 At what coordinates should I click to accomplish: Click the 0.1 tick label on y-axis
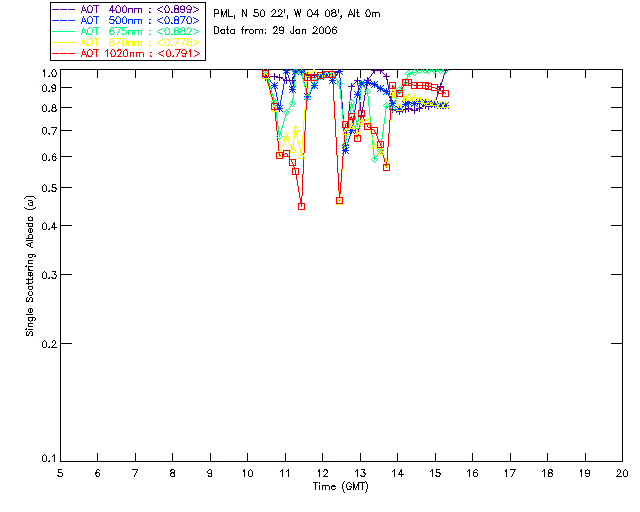click(x=46, y=459)
